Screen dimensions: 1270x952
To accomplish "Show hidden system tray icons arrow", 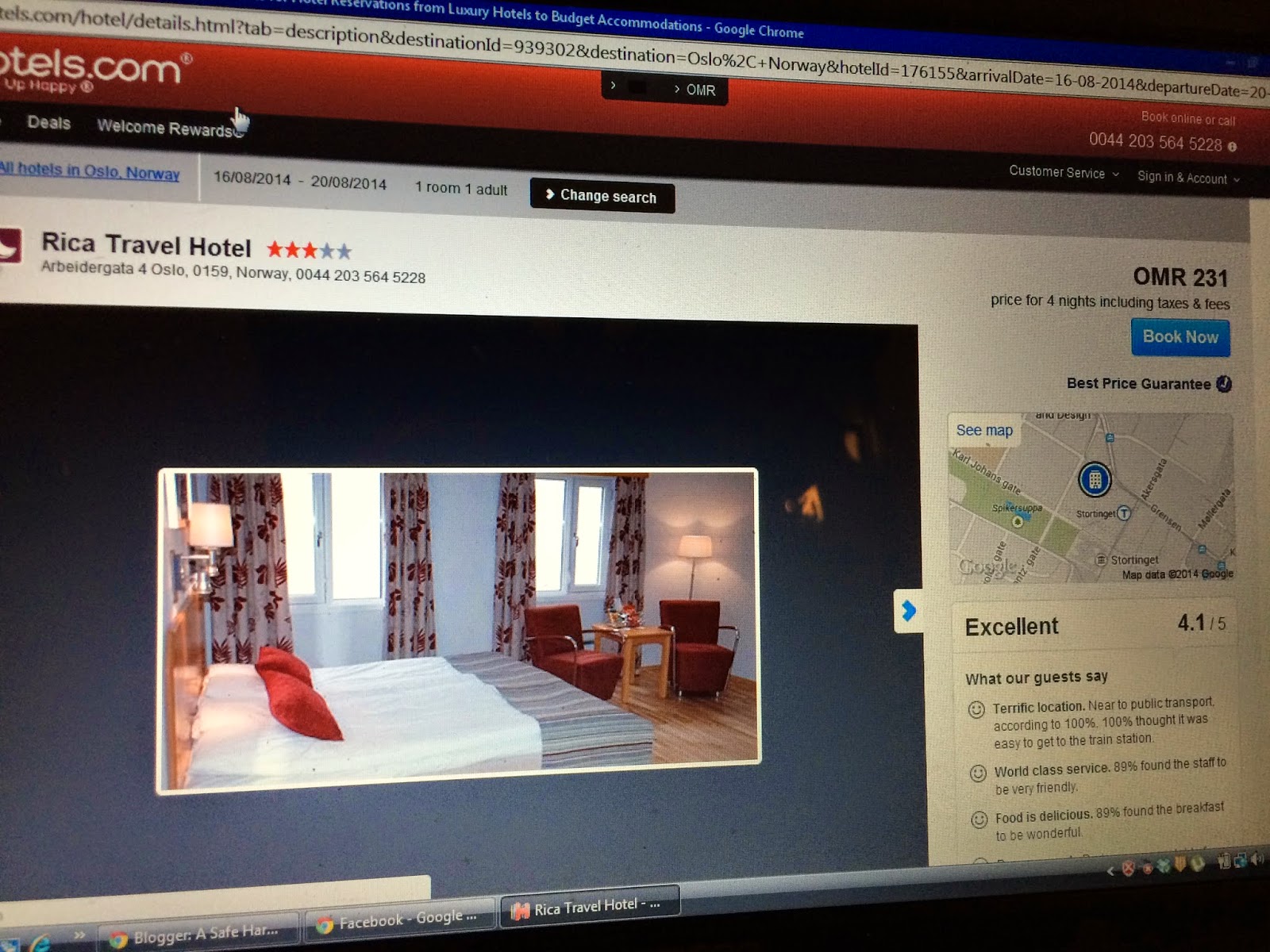I will click(1110, 871).
